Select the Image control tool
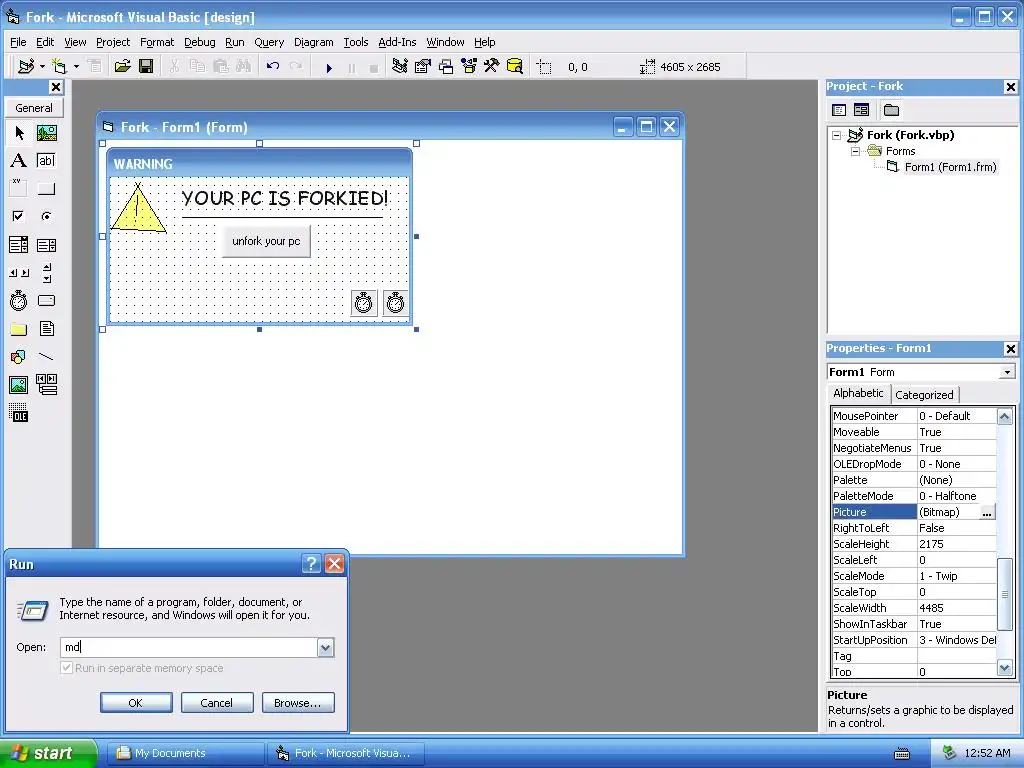The width and height of the screenshot is (1024, 768). click(19, 385)
